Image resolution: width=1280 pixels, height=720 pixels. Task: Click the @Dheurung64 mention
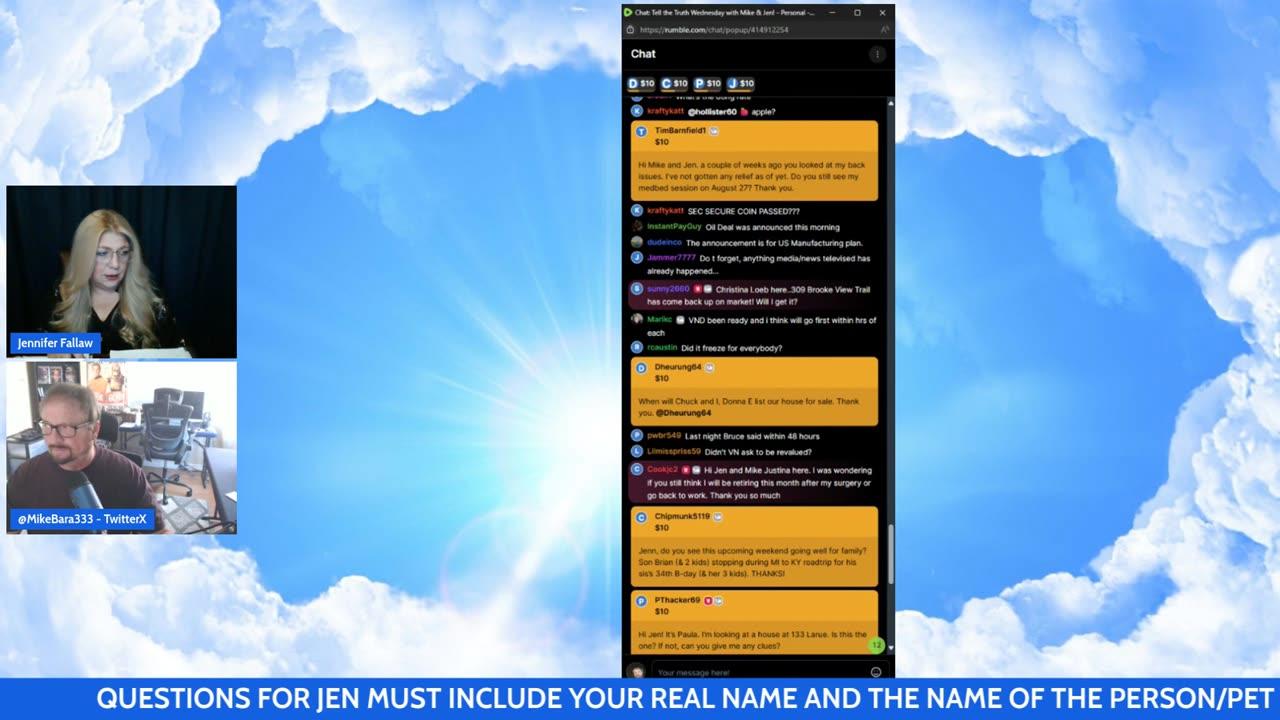click(x=683, y=413)
